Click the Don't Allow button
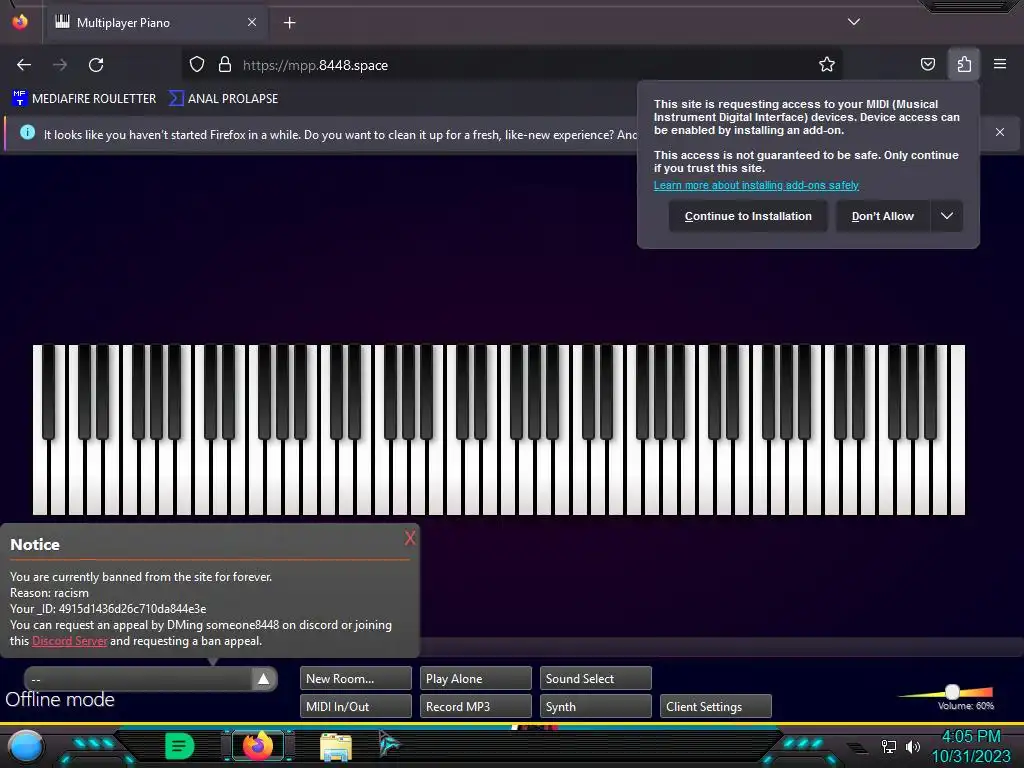Screen dimensions: 1024x768 tap(882, 216)
